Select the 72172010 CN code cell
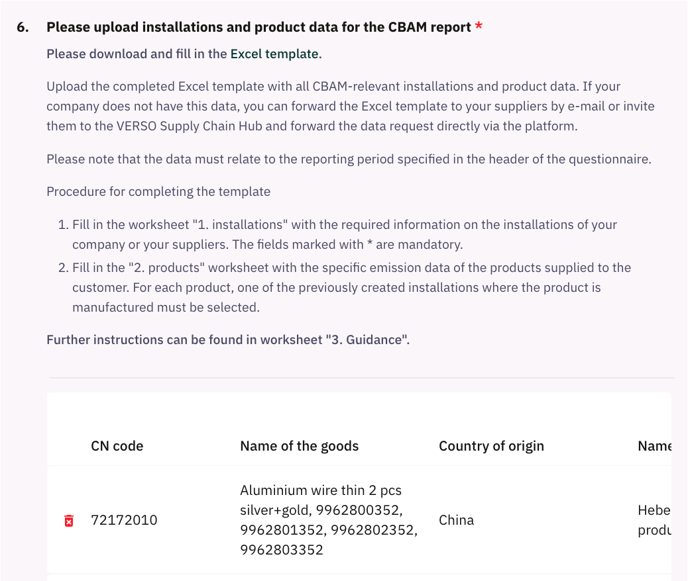This screenshot has height=581, width=688. coord(124,520)
